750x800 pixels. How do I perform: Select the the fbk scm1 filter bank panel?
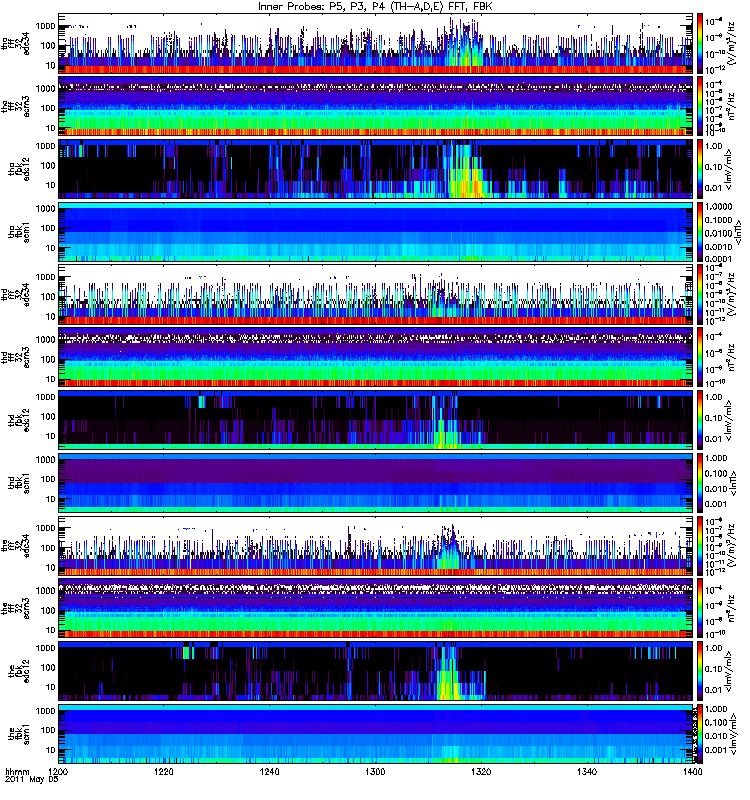coord(376,734)
